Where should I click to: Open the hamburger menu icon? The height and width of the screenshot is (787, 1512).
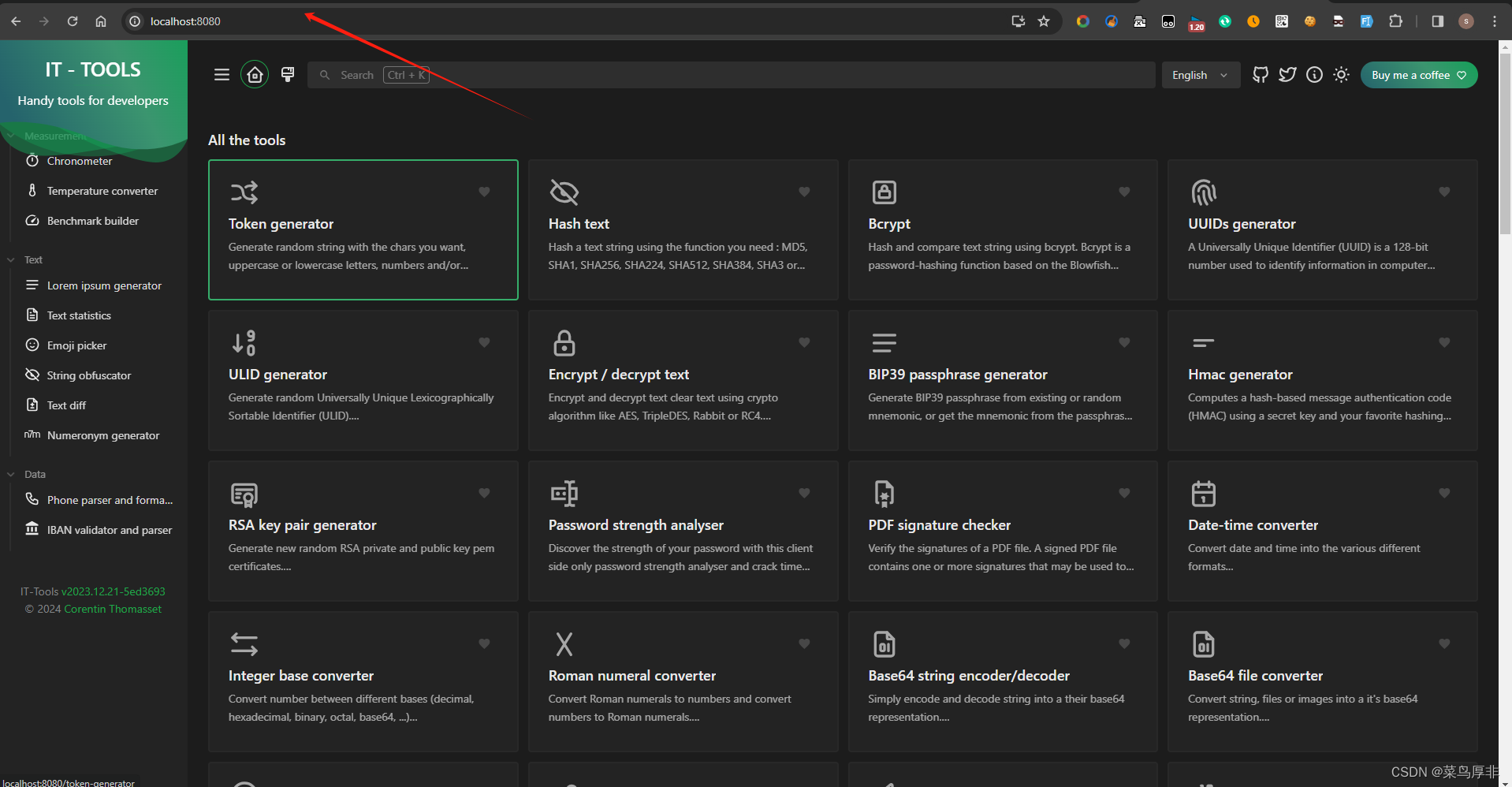pyautogui.click(x=222, y=74)
